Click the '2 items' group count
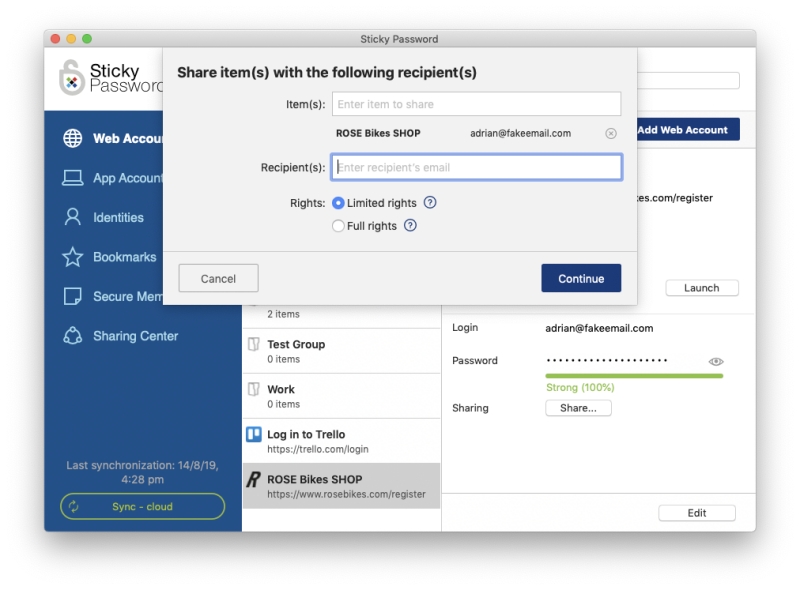 tap(283, 314)
